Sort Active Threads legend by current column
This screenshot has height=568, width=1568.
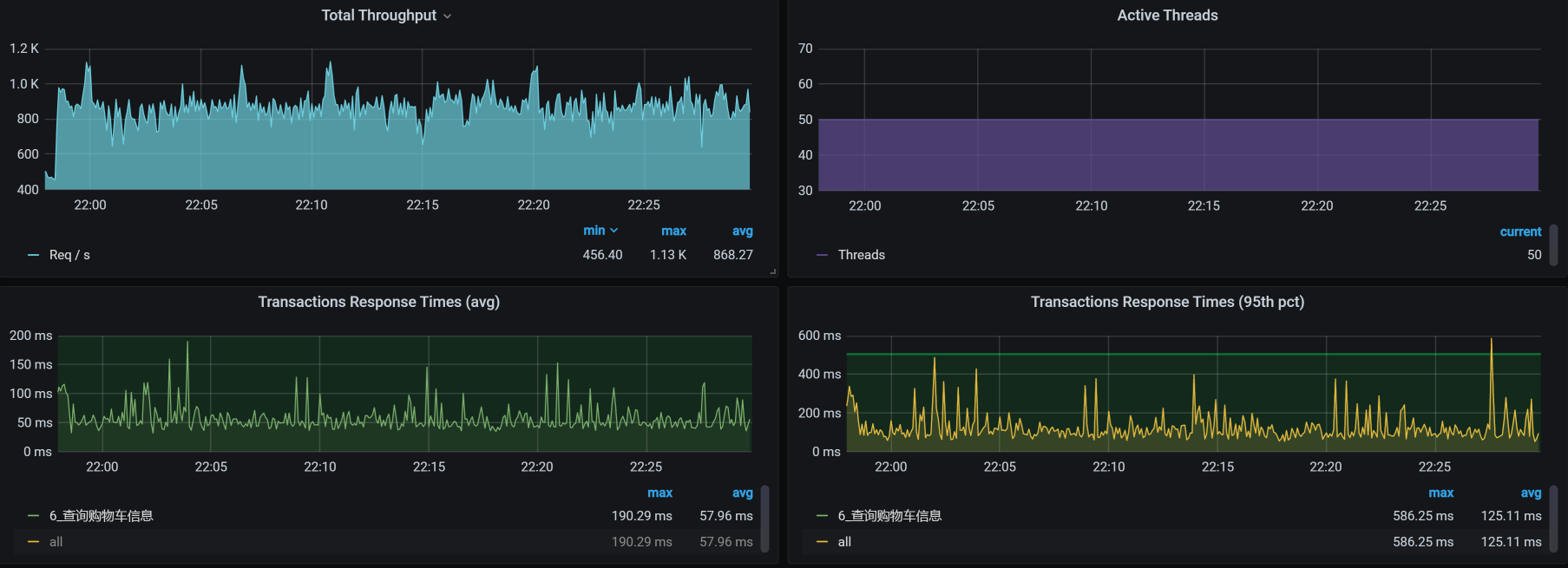coord(1520,232)
